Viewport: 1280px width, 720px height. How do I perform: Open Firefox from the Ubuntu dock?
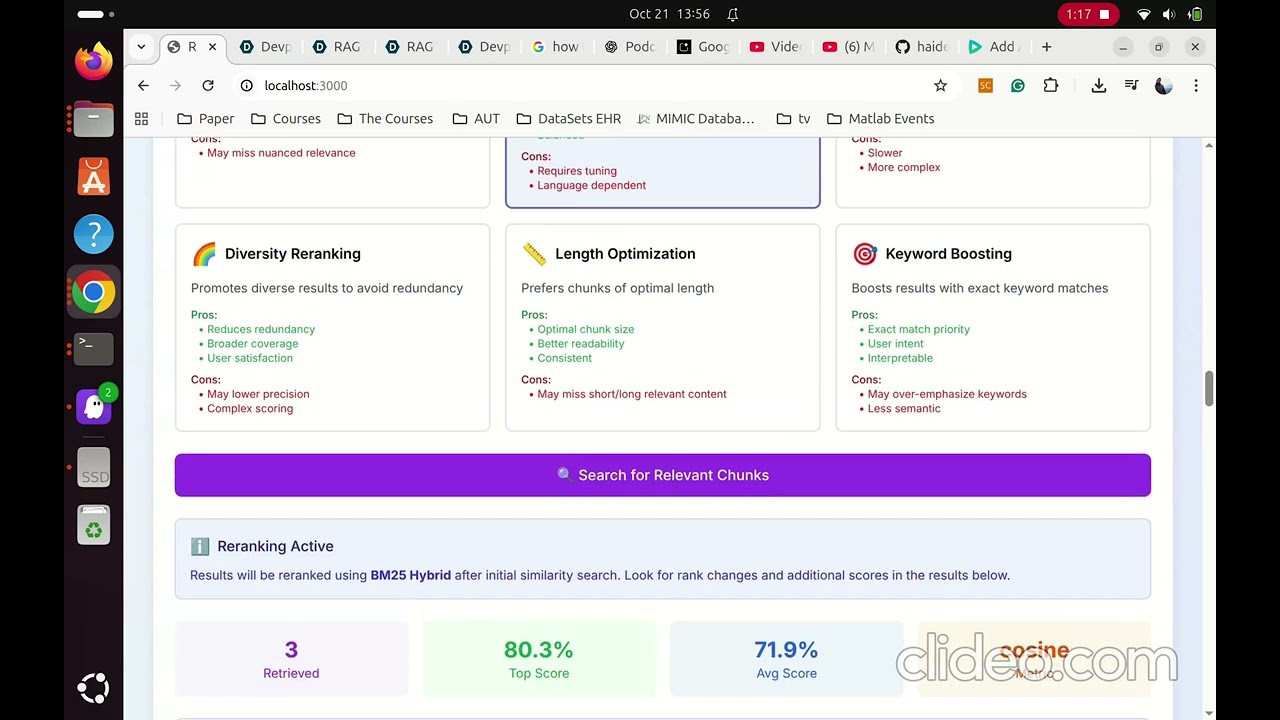(x=94, y=61)
